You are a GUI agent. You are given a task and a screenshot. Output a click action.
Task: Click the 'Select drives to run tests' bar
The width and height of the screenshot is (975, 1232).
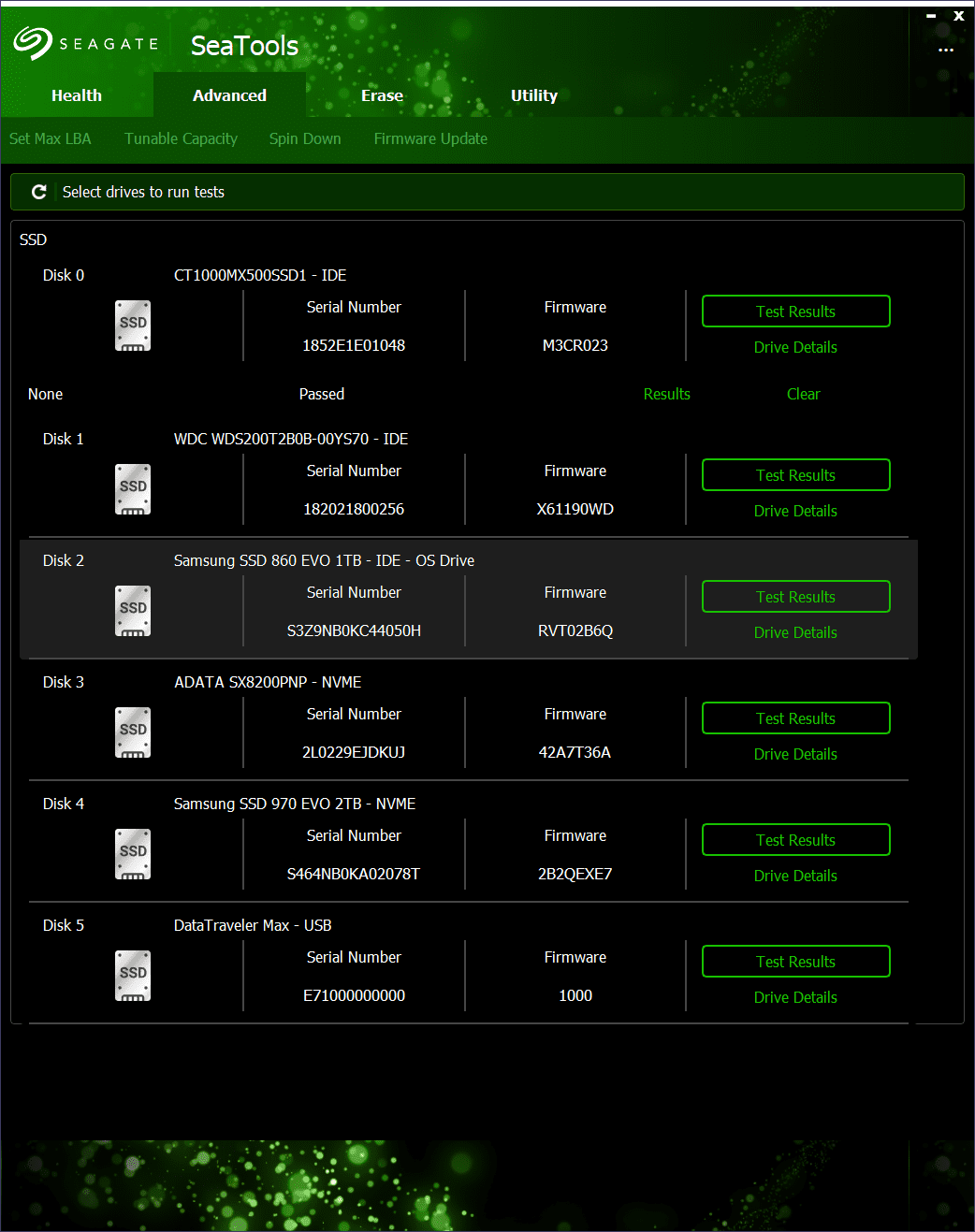click(x=487, y=192)
